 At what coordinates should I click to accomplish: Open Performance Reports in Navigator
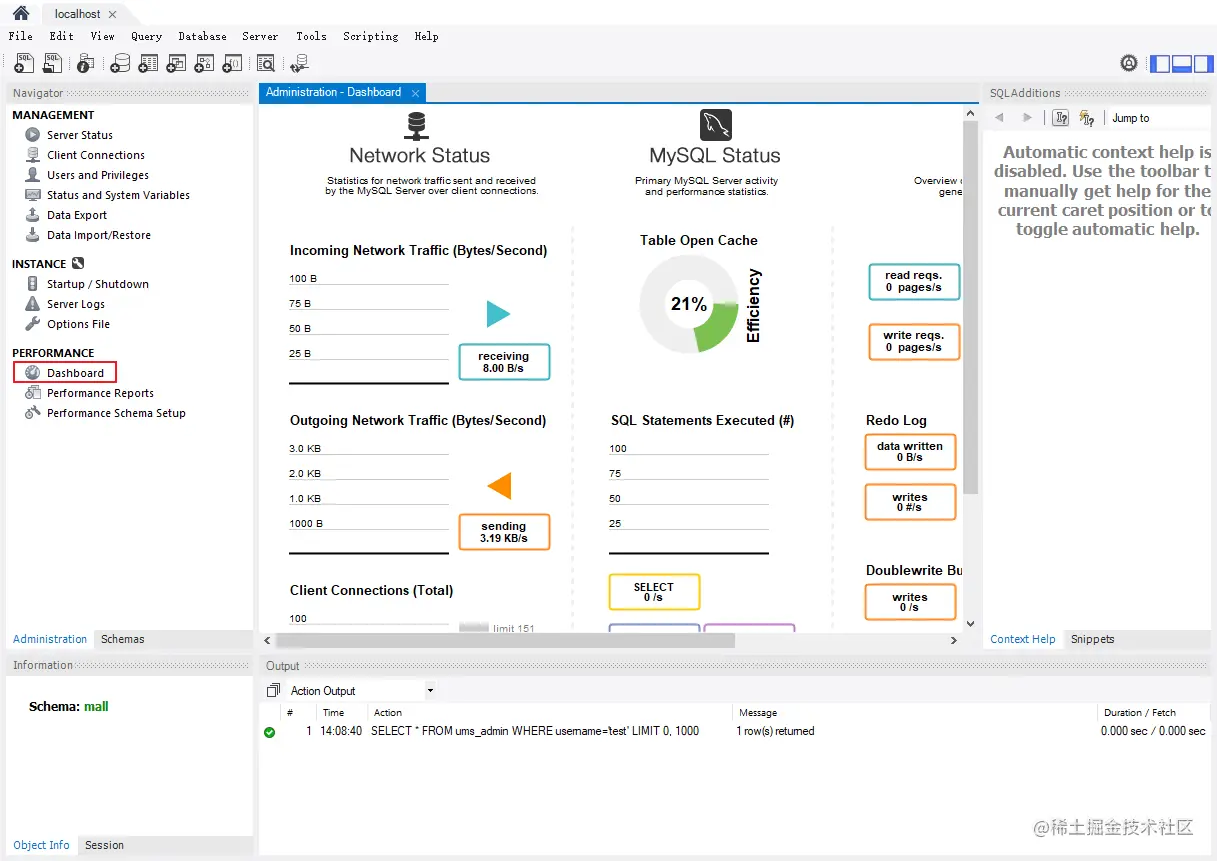(x=100, y=393)
